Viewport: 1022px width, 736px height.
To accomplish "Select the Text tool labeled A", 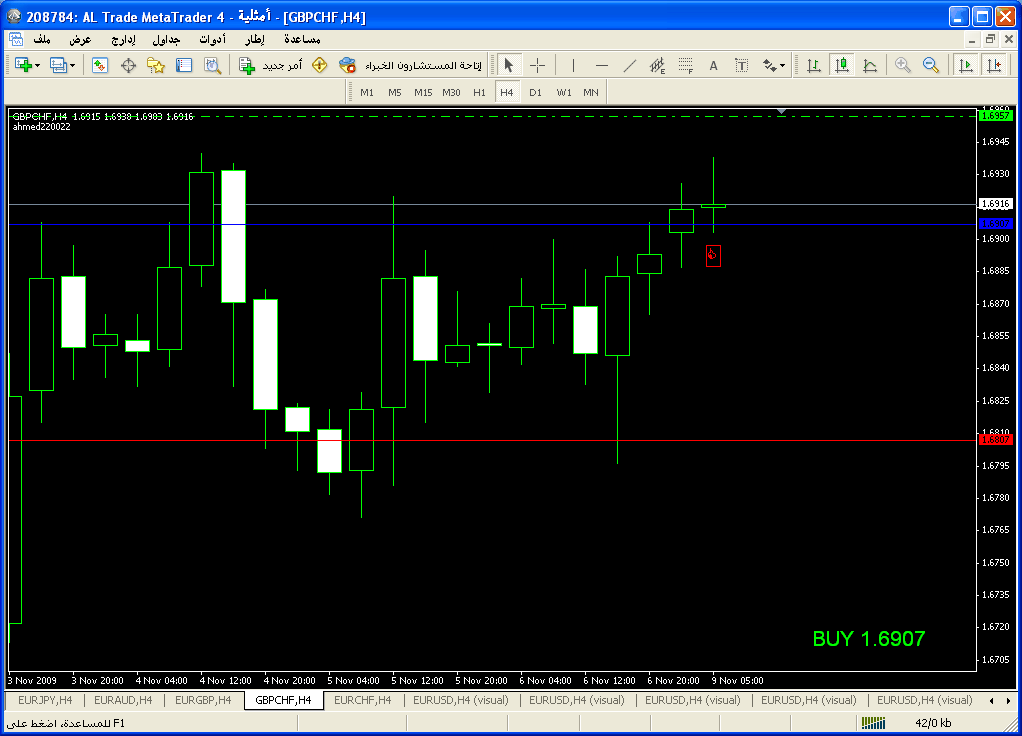I will click(713, 65).
